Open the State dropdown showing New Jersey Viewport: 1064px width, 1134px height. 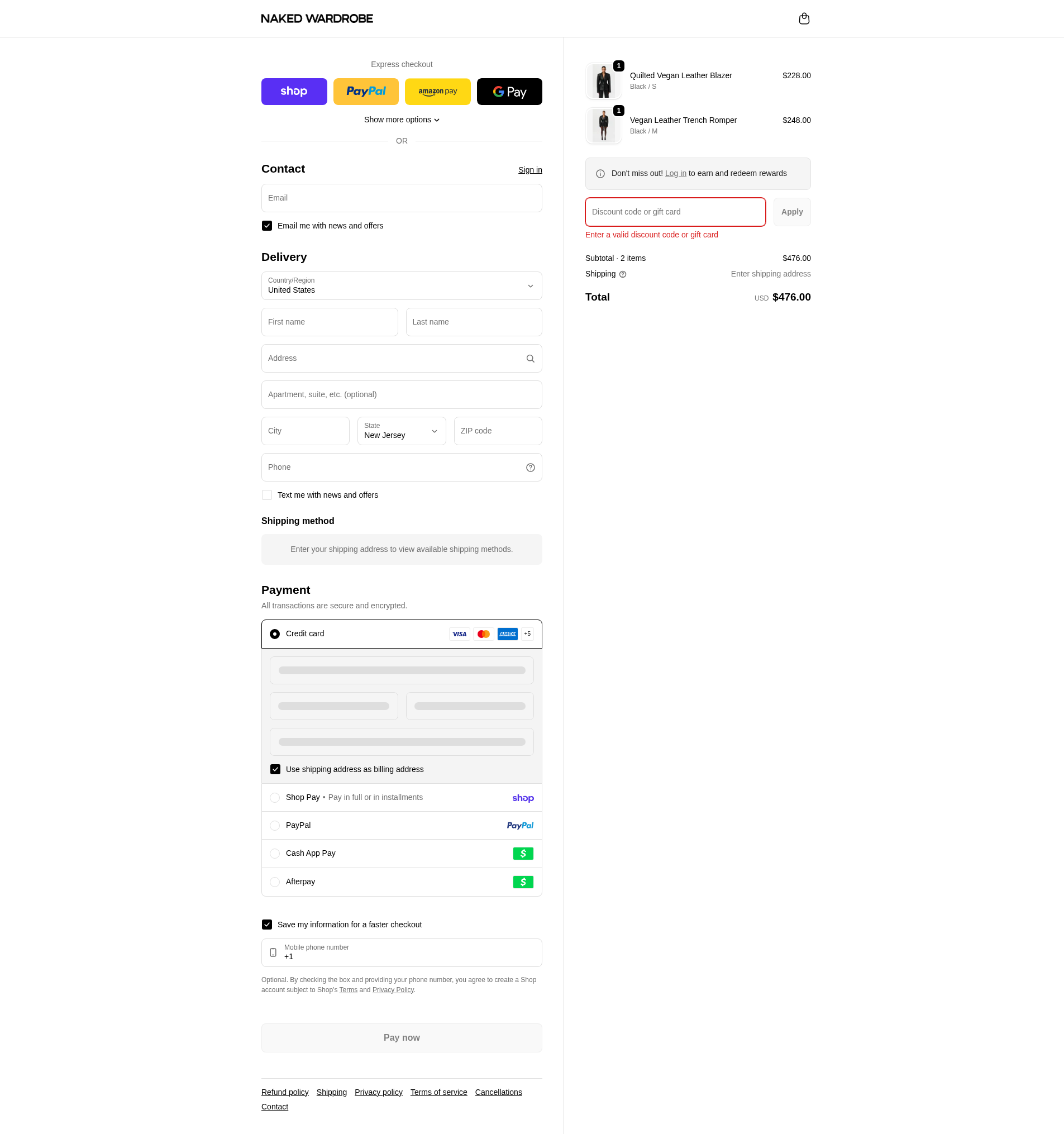click(402, 431)
